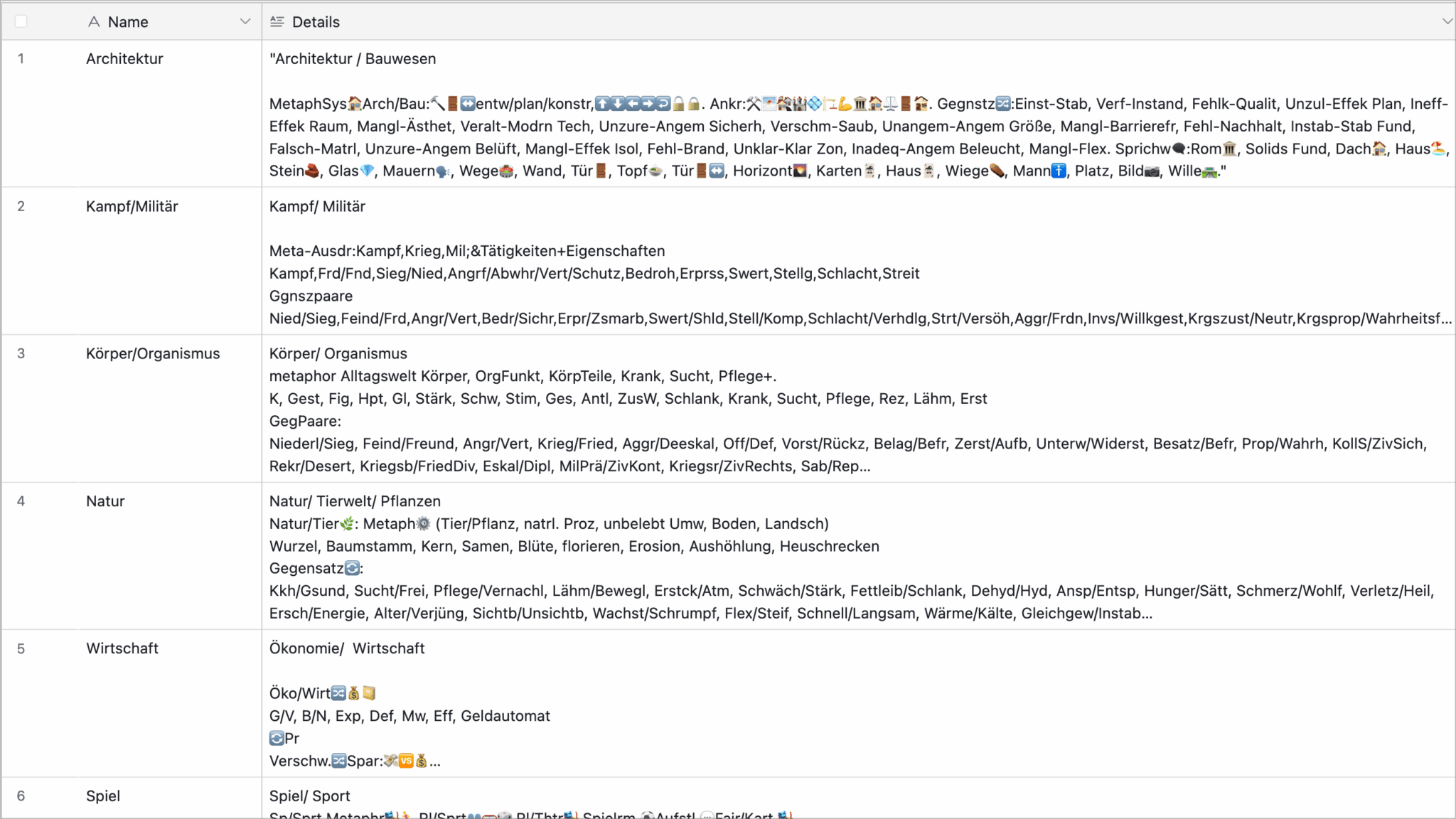Click the text-type icon beside Name header
The width and height of the screenshot is (1456, 819).
94,22
